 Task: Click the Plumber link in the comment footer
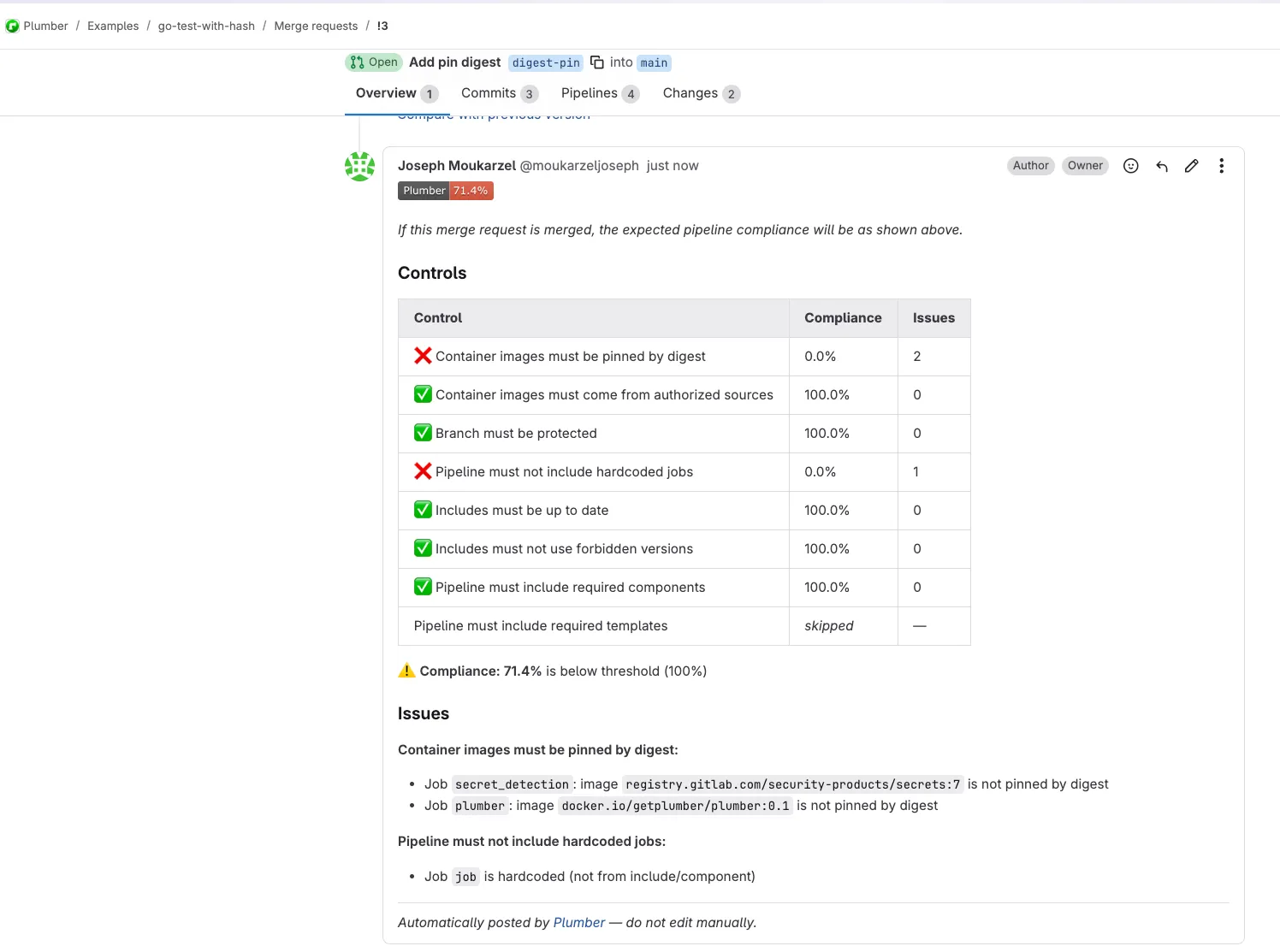[x=579, y=922]
